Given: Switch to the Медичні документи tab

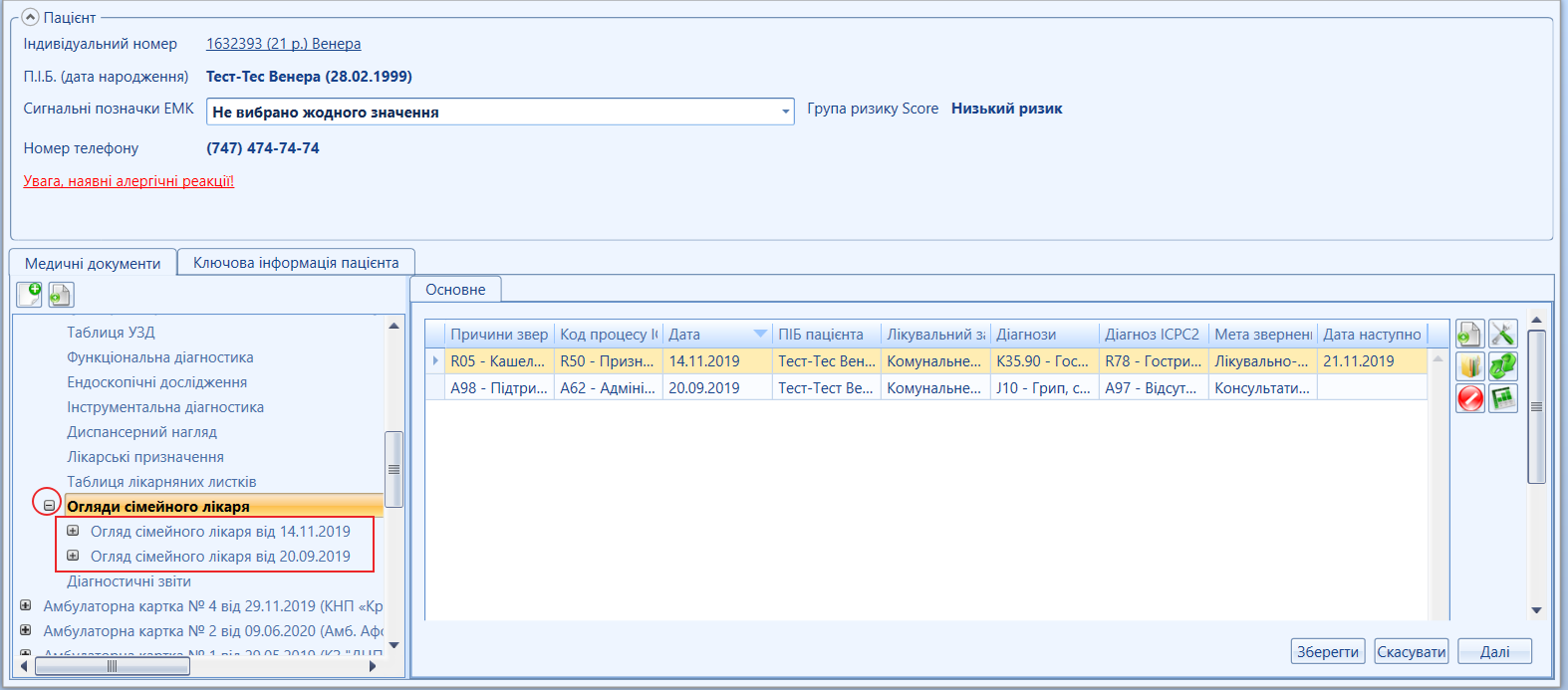Looking at the screenshot, I should point(93,263).
